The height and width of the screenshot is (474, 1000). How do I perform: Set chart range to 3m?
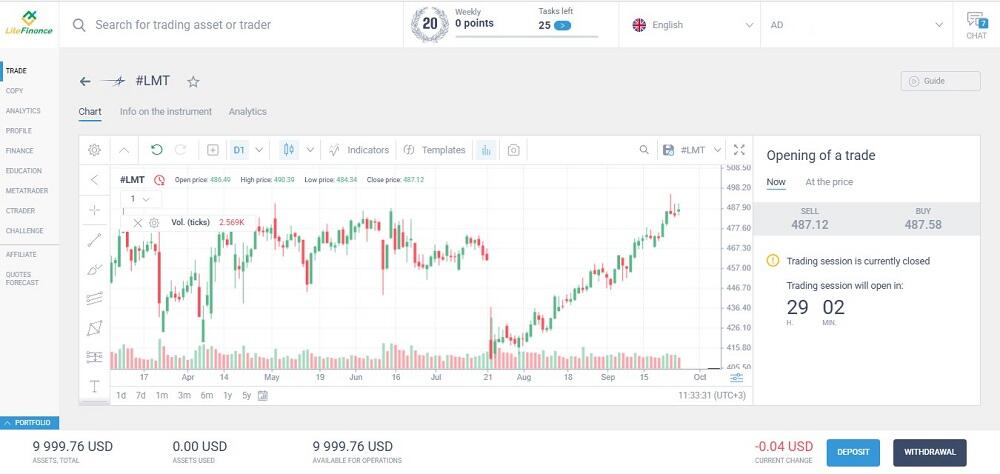click(x=184, y=396)
